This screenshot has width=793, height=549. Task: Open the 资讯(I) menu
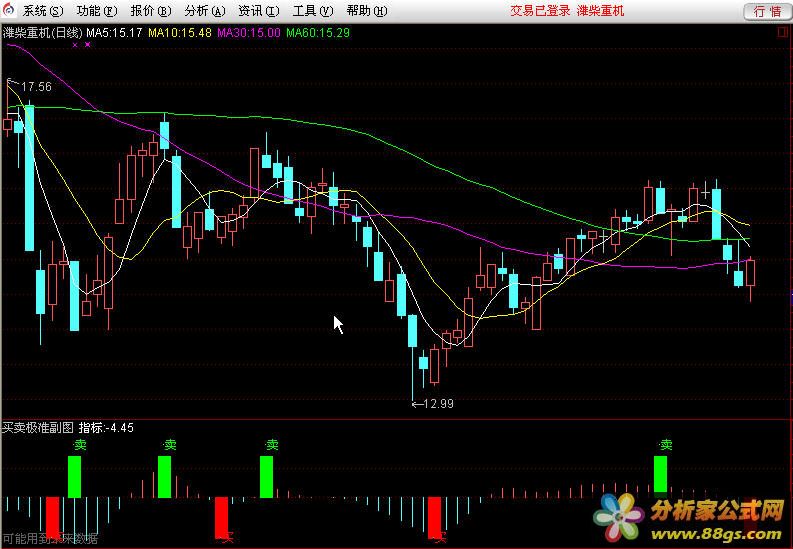coord(258,11)
